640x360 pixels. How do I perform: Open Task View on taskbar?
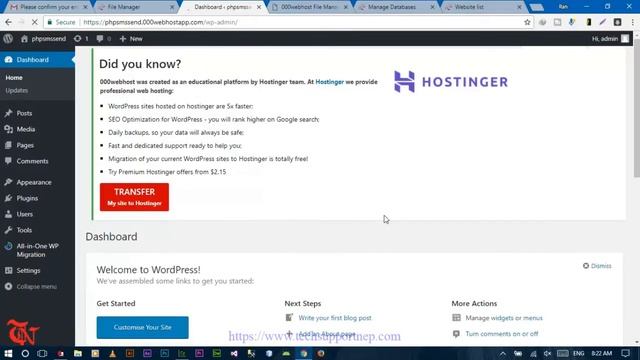(x=42, y=353)
